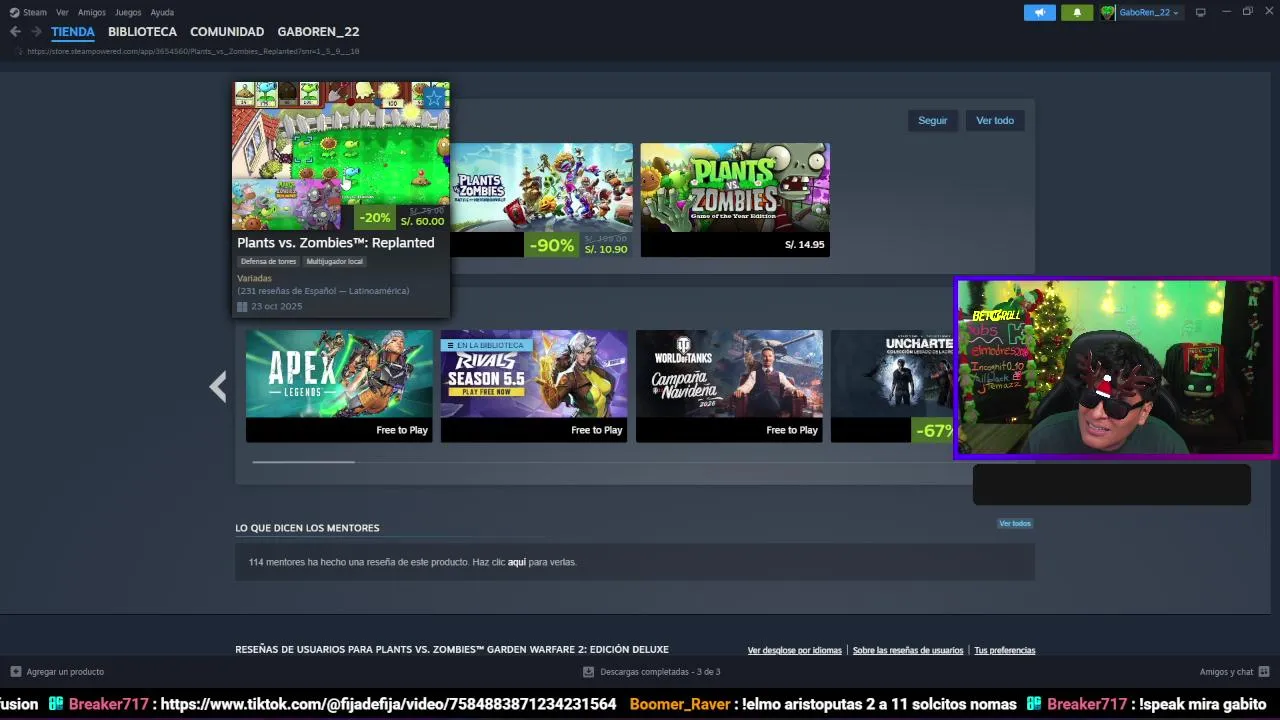Switch to the COMUNIDAD tab
Screen dimensions: 1280x720
pos(227,32)
